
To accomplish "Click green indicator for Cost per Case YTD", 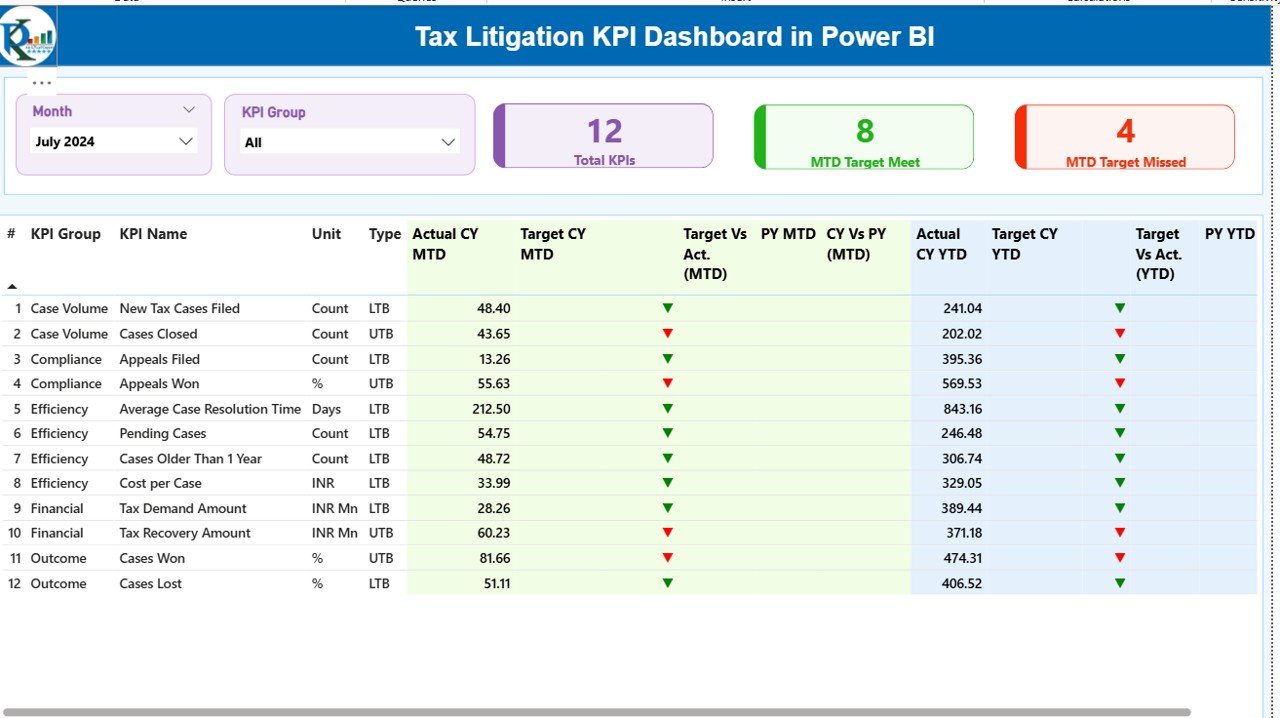I will [1119, 483].
